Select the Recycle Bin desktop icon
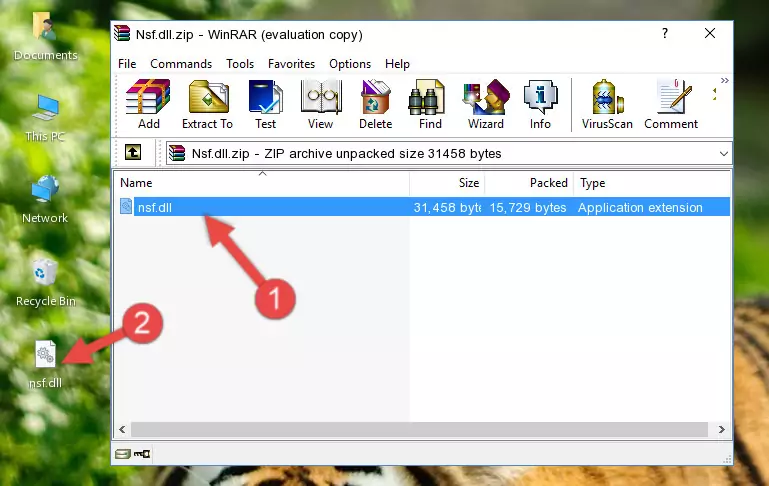 click(46, 283)
